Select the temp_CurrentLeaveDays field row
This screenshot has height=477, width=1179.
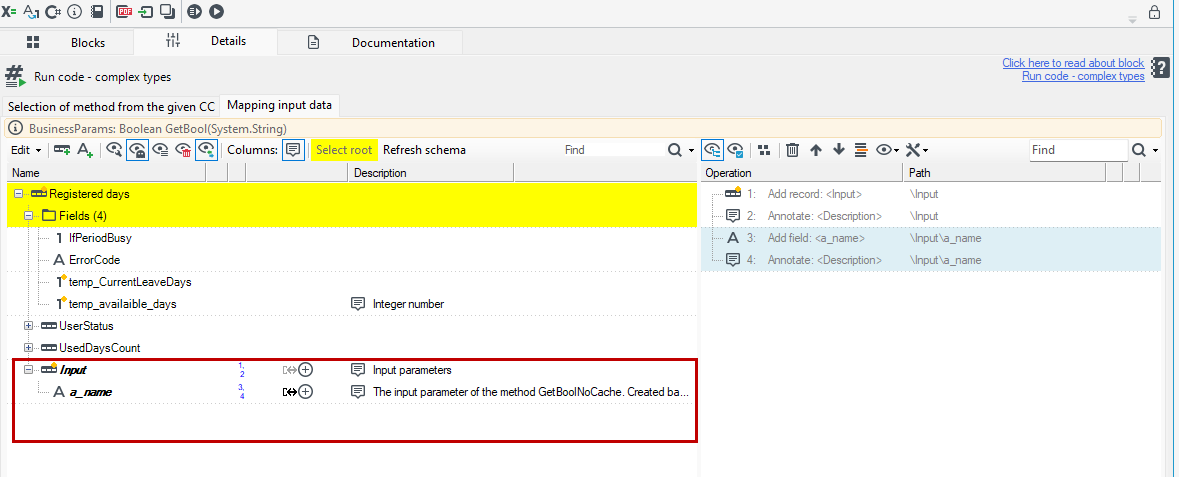pos(353,282)
